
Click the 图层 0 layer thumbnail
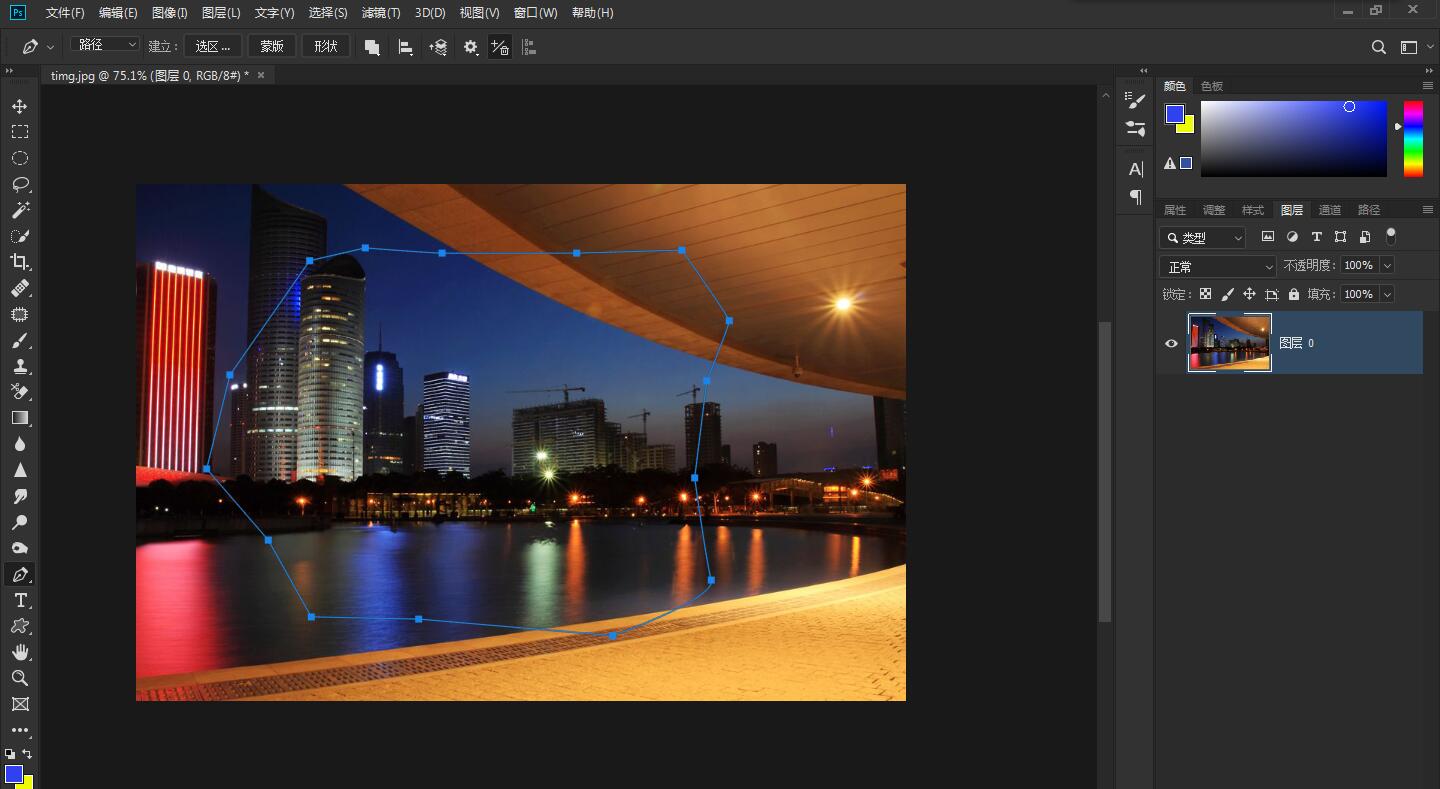click(x=1229, y=343)
